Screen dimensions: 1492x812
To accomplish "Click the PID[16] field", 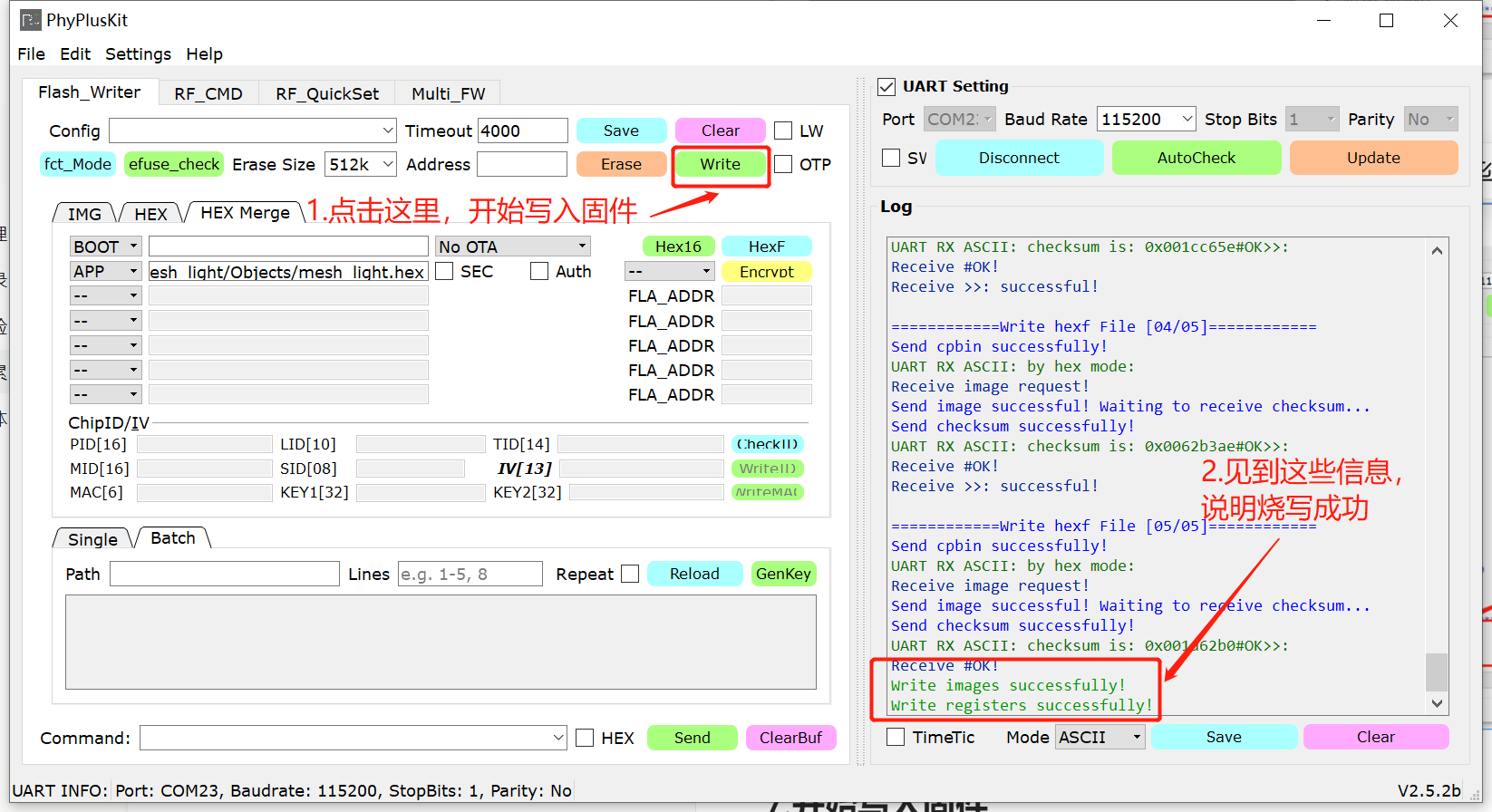I will tap(205, 444).
